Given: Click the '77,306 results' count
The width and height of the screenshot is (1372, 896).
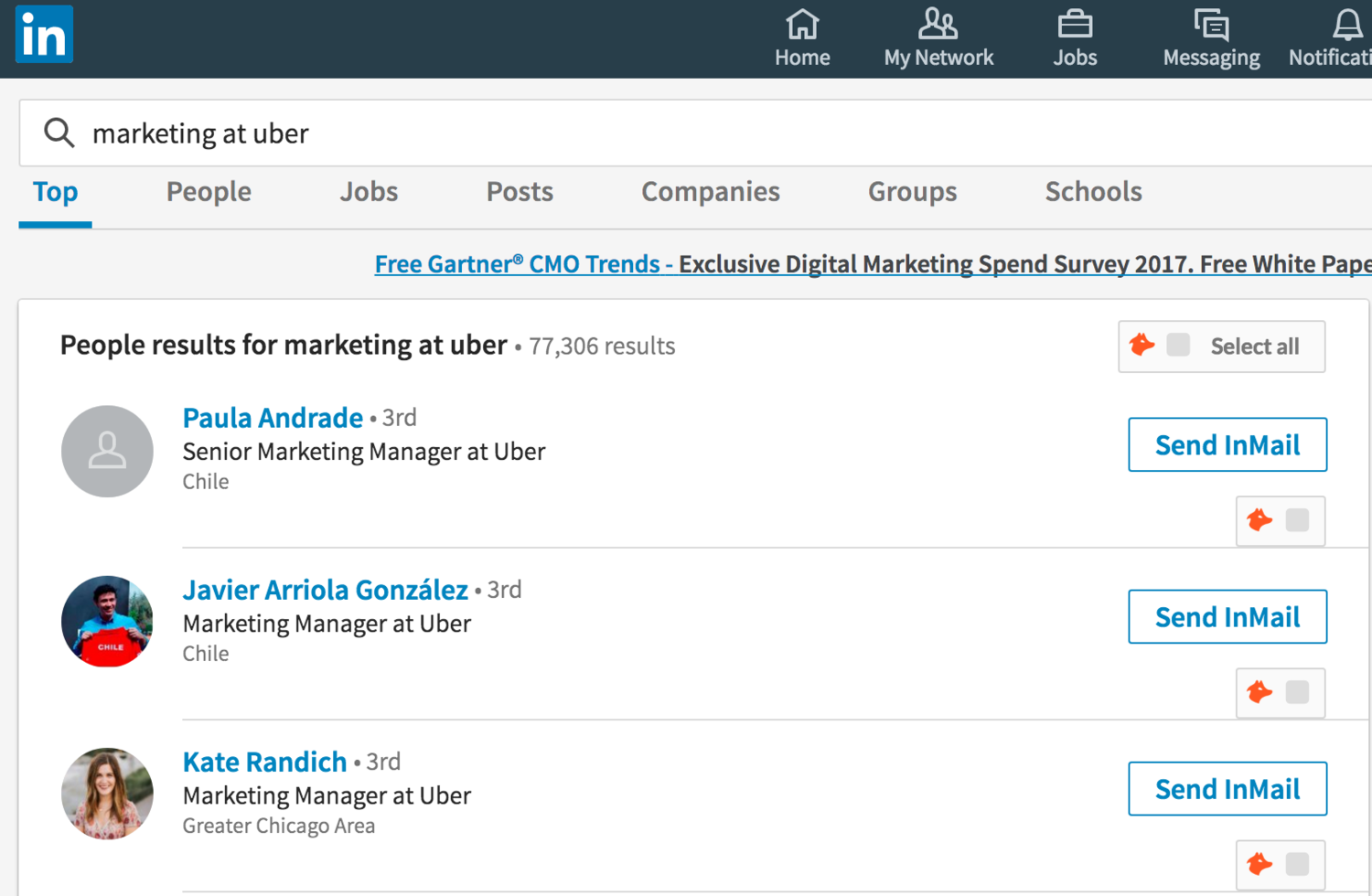Looking at the screenshot, I should (x=602, y=347).
